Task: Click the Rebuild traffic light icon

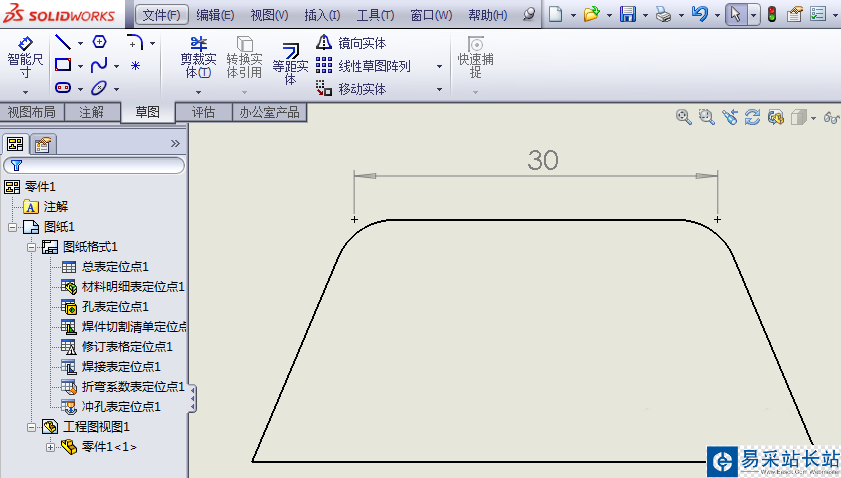Action: click(772, 14)
